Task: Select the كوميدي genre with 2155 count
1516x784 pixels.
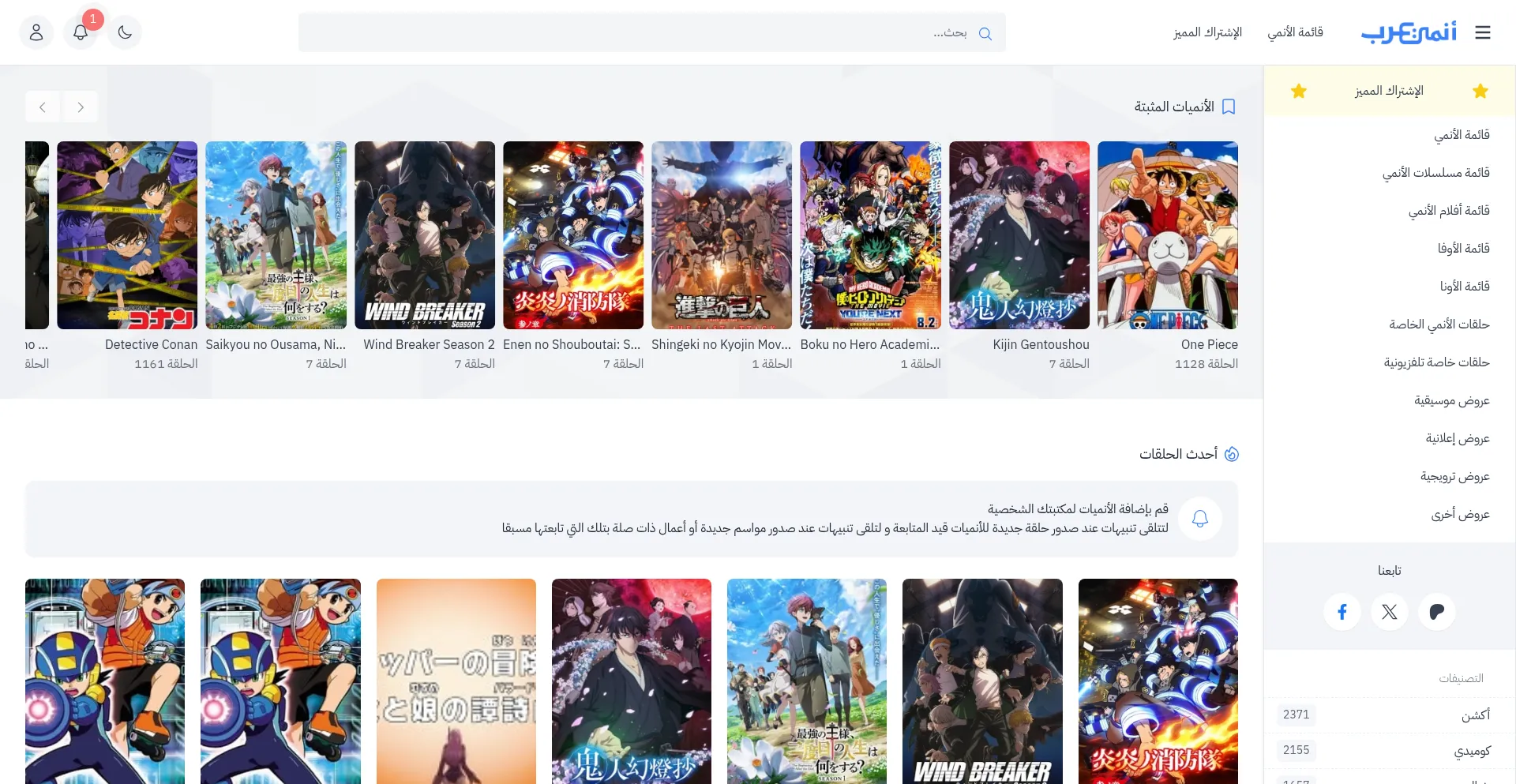Action: (x=1390, y=751)
